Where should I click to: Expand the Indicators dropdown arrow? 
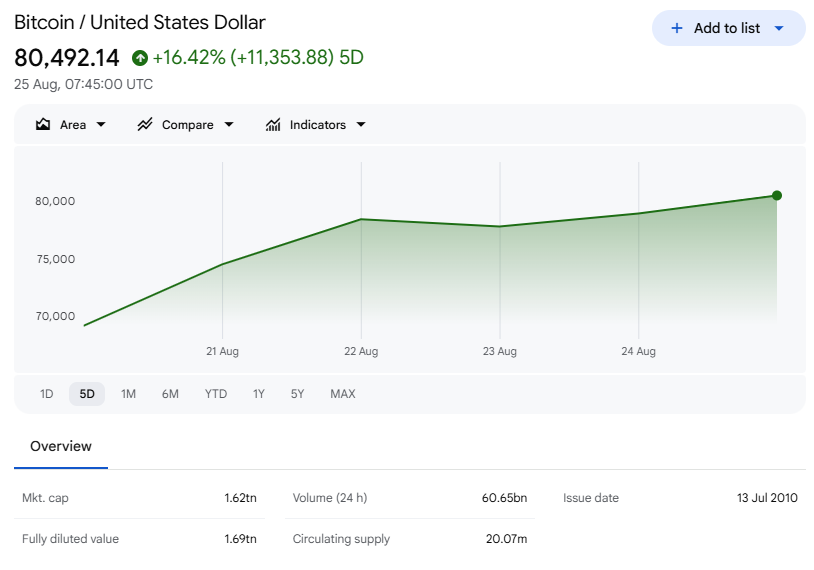point(361,125)
